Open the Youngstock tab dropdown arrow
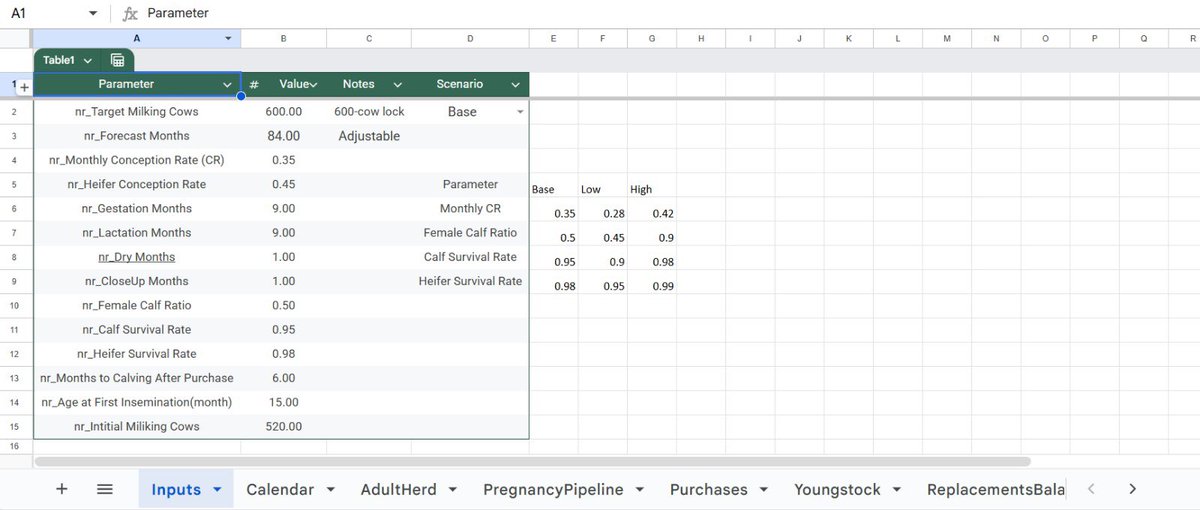Viewport: 1200px width, 510px height. coord(897,490)
